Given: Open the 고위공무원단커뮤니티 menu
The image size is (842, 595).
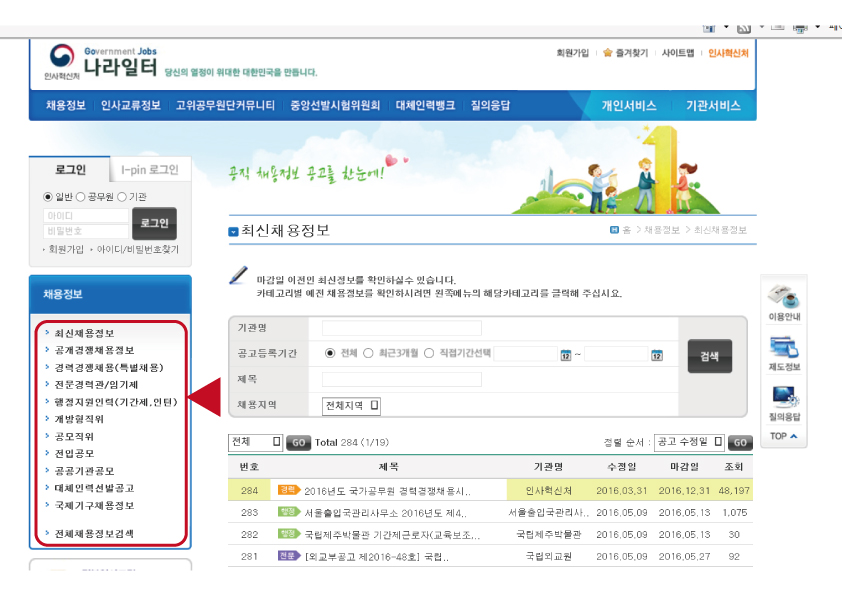Looking at the screenshot, I should tap(225, 105).
